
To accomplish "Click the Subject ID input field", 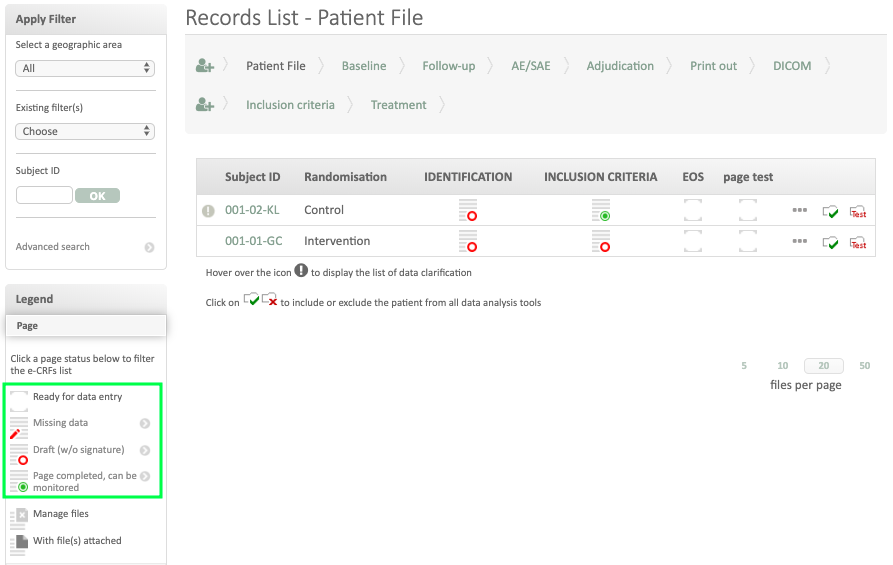I will [x=44, y=196].
